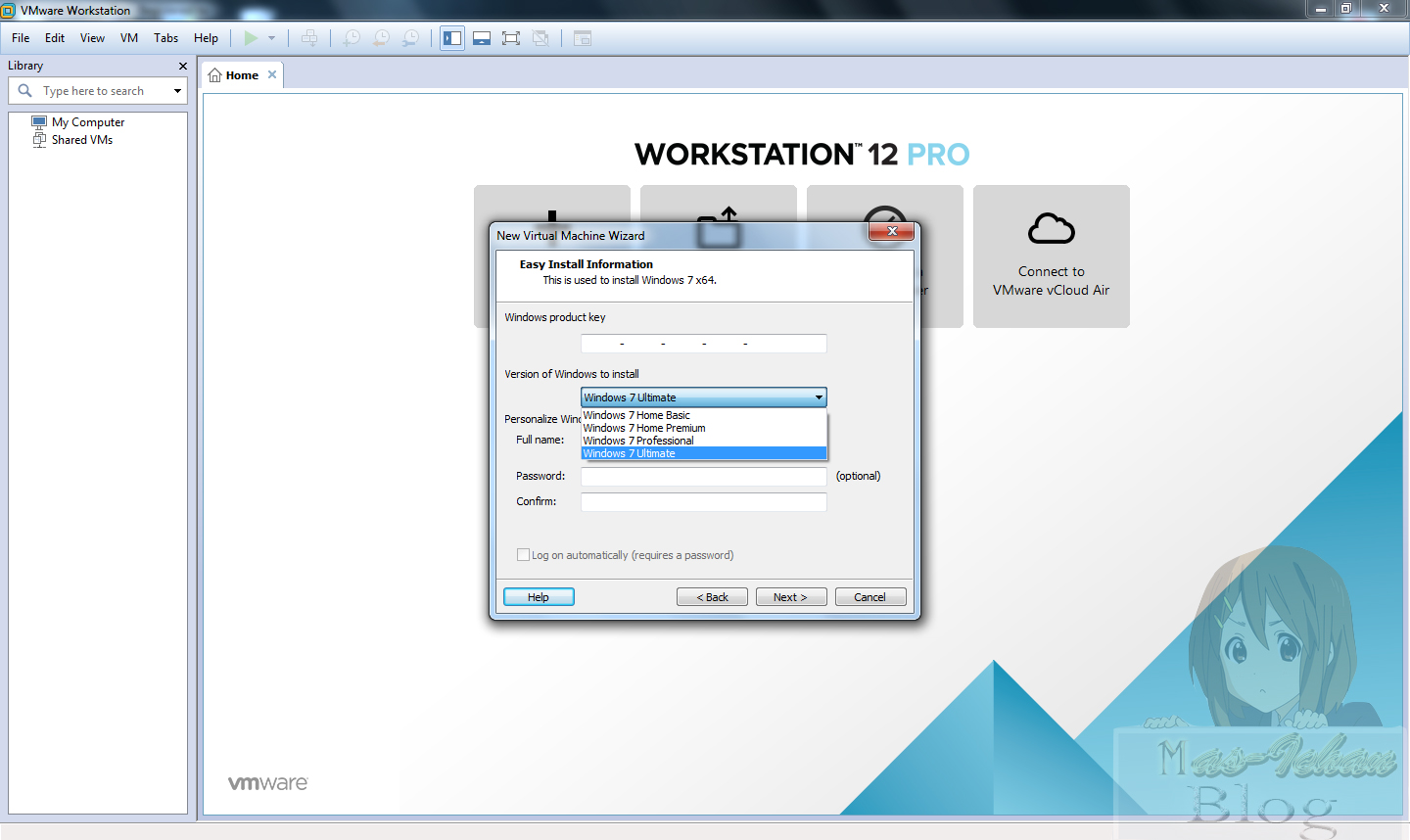This screenshot has width=1410, height=840.
Task: Click Revert to Snapshot toolbar icon
Action: [x=382, y=38]
